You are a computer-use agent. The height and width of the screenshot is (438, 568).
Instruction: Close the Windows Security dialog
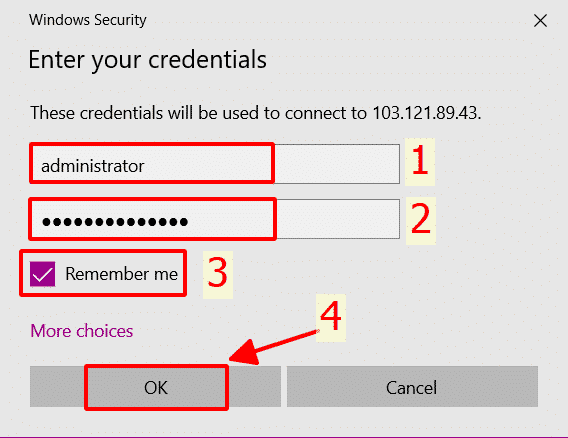click(x=540, y=21)
